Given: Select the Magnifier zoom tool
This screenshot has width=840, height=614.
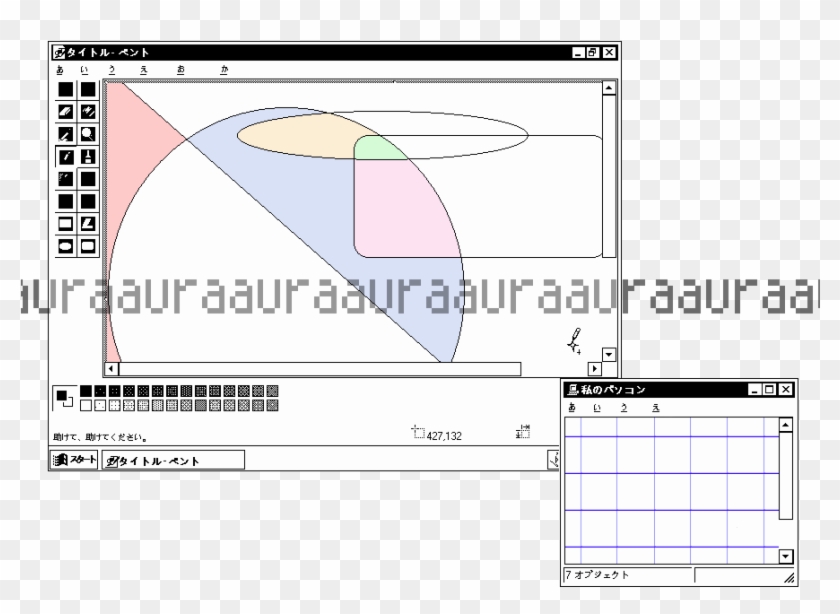Looking at the screenshot, I should click(x=88, y=133).
